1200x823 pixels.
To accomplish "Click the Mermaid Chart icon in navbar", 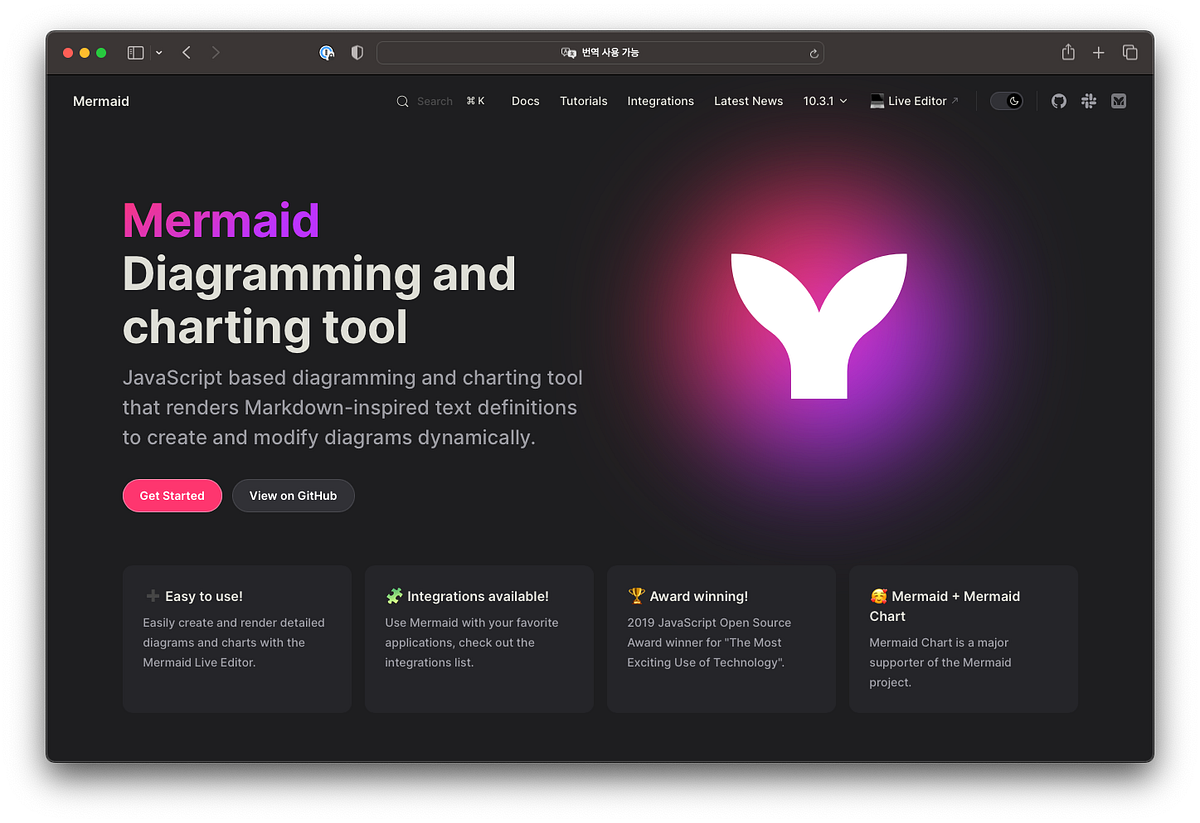I will coord(1119,101).
